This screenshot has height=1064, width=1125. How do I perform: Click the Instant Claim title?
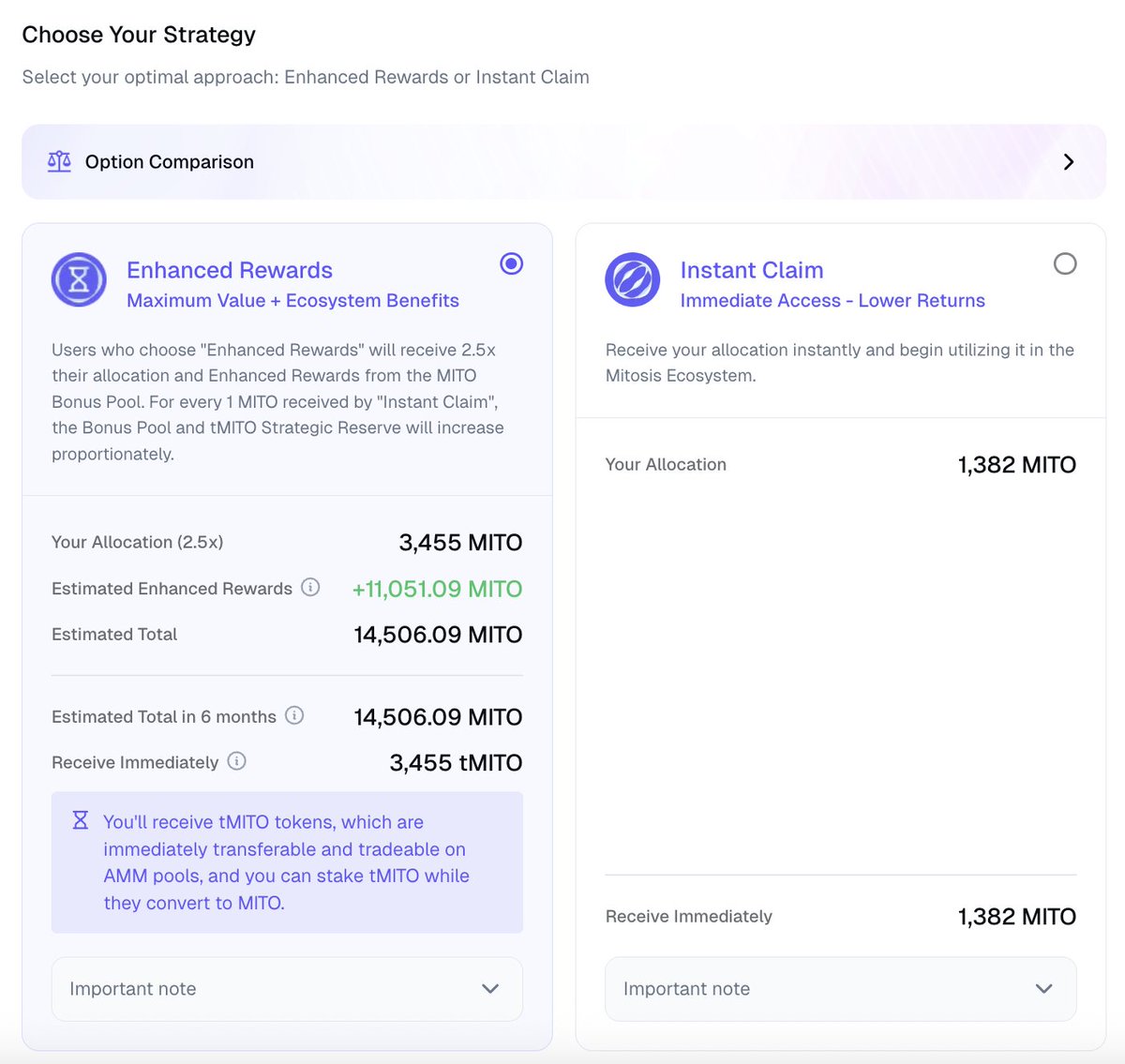752,270
